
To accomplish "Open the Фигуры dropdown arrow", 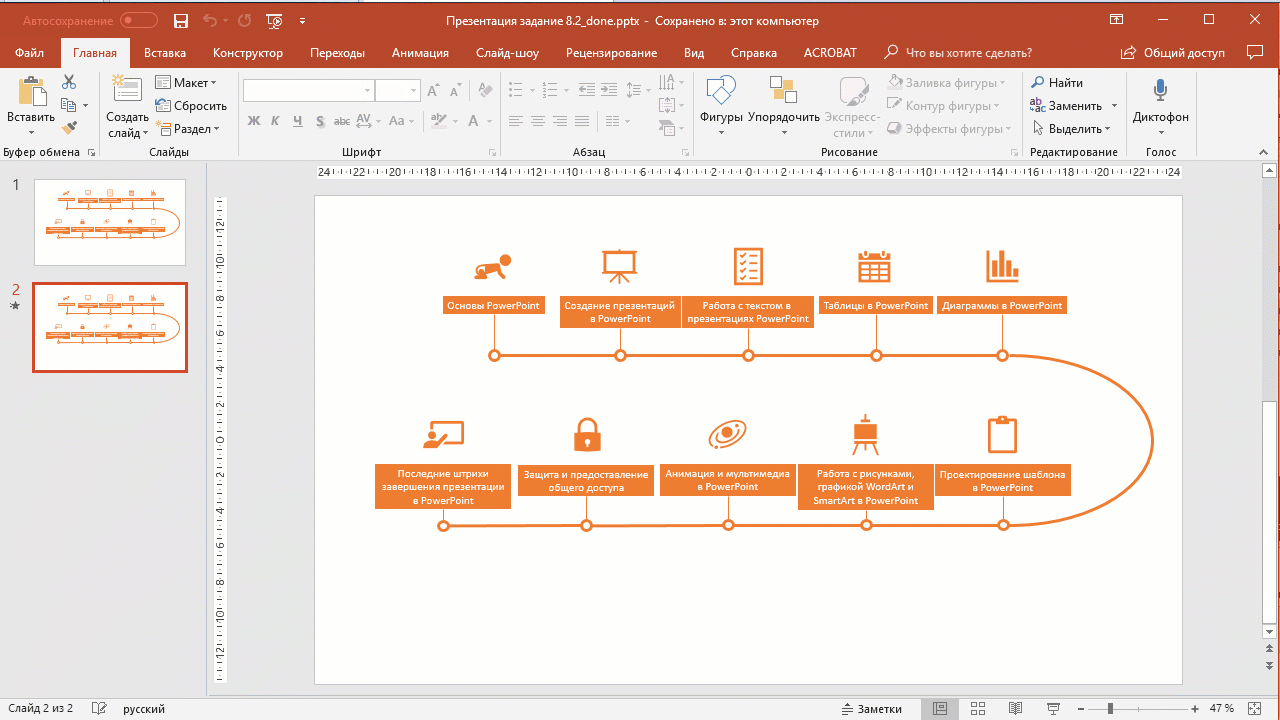I will tap(721, 132).
